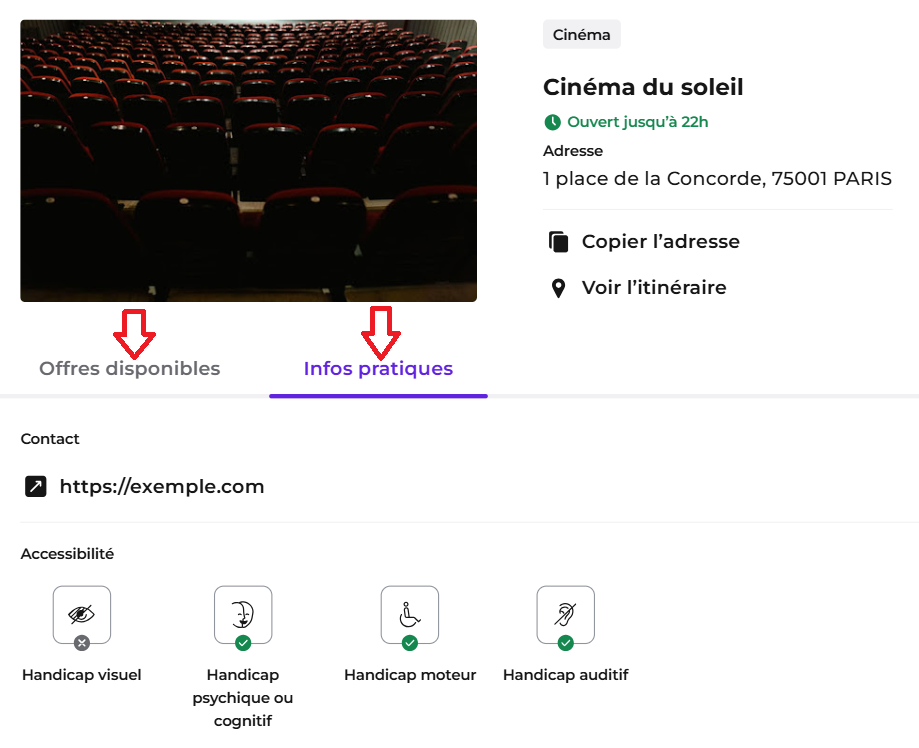Select the Infos pratiques tab

coord(378,369)
